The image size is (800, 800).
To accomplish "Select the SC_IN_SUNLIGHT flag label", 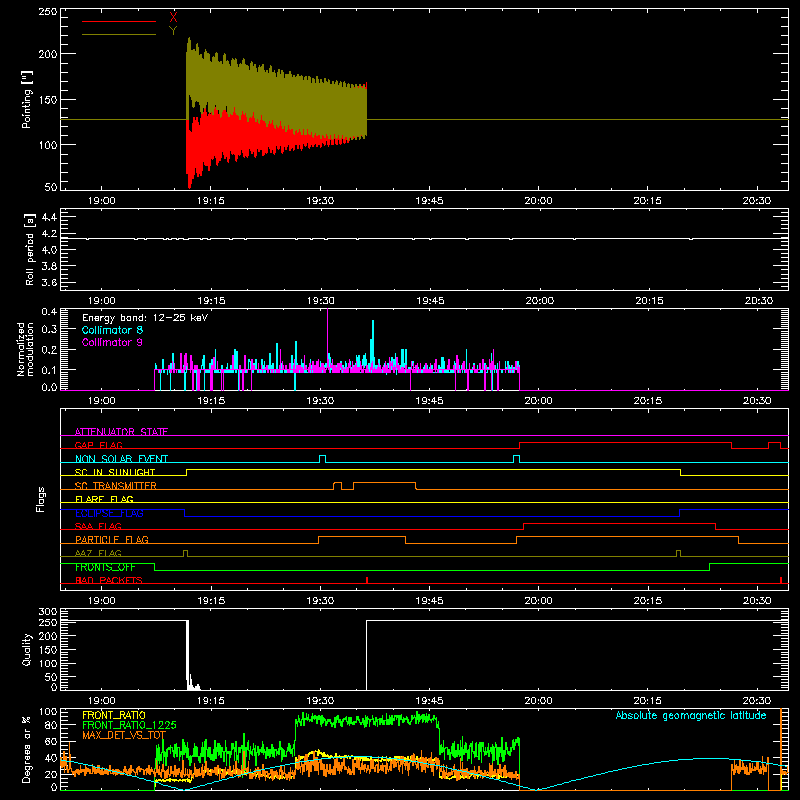I will (115, 472).
